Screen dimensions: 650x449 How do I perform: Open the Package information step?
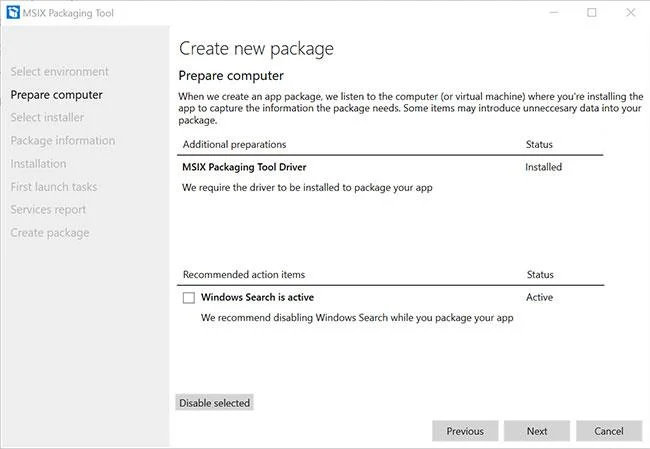tap(63, 141)
